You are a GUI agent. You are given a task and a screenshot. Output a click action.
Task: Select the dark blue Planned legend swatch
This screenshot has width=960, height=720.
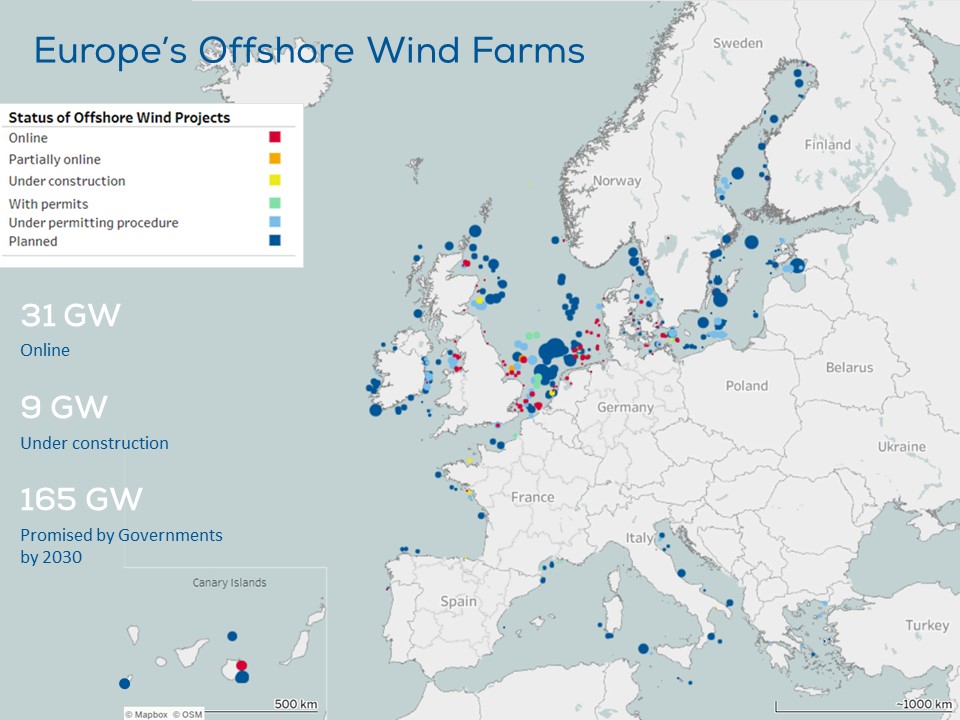pyautogui.click(x=275, y=241)
